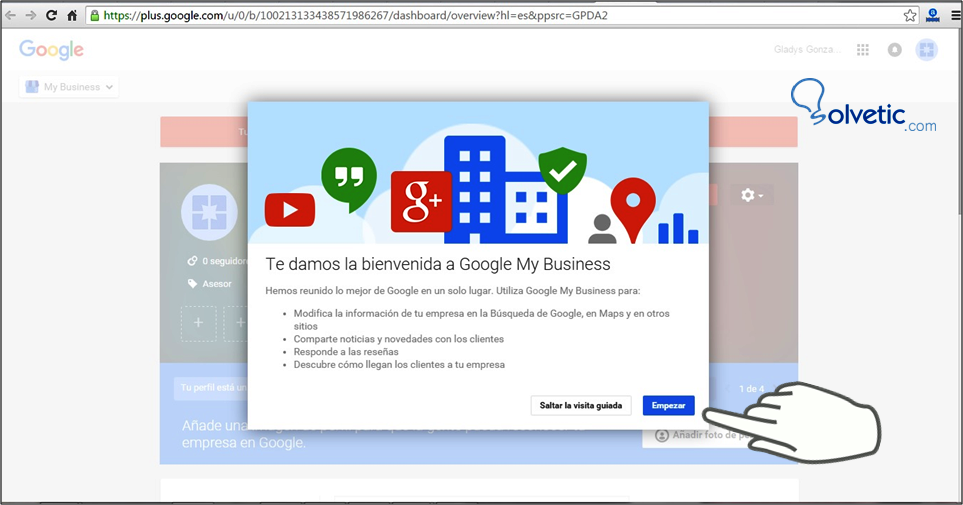Click the 1 de 4 step indicator
The image size is (963, 505).
pos(752,389)
